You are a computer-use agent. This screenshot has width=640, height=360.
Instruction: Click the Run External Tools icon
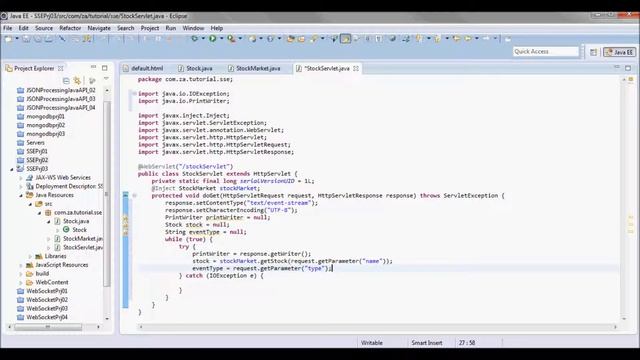pyautogui.click(x=231, y=39)
